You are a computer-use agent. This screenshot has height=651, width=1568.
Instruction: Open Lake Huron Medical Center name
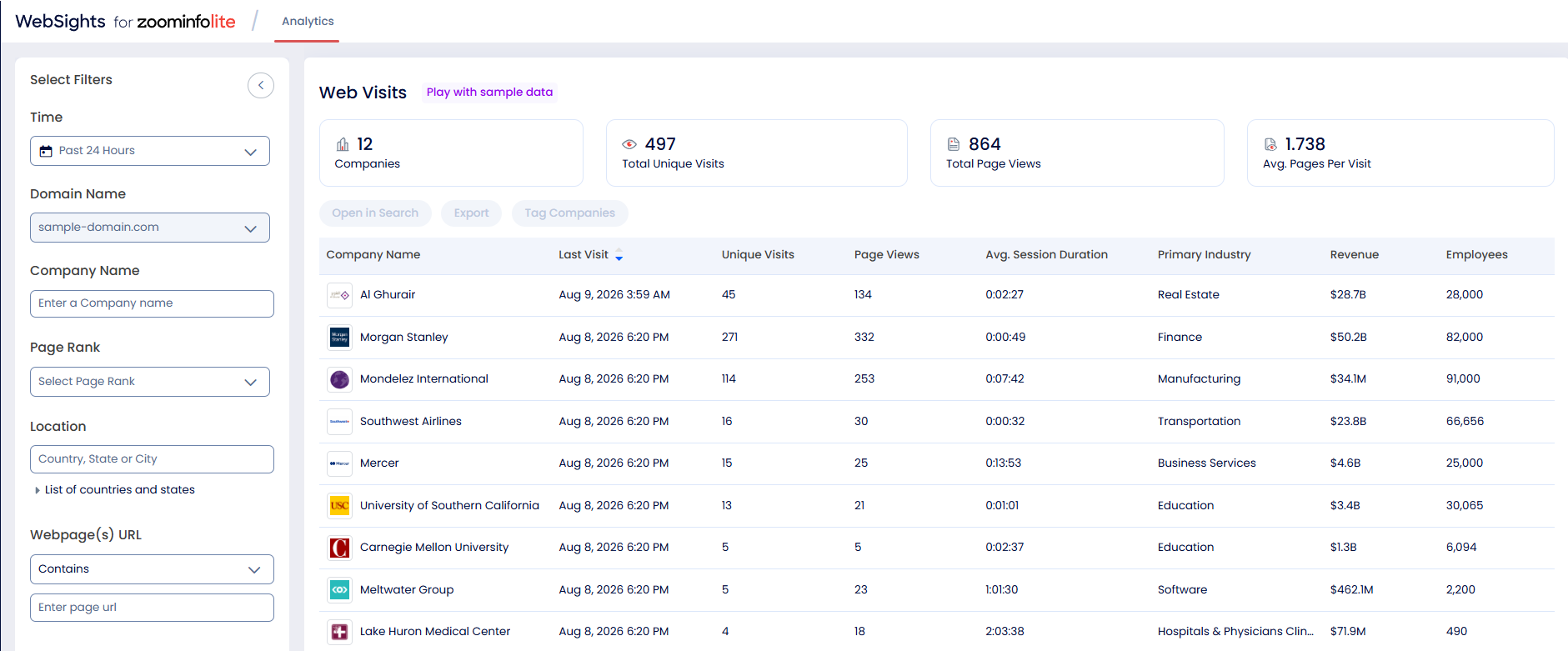coord(434,632)
